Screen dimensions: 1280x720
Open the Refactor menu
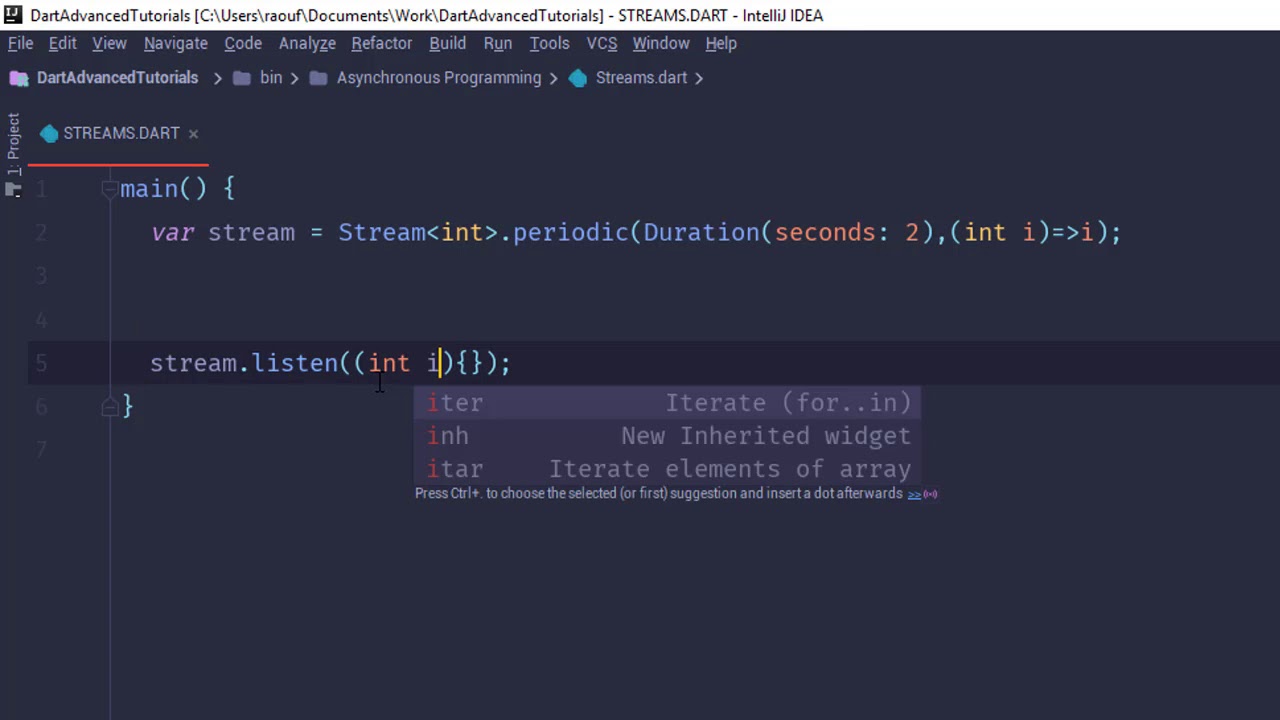(x=381, y=44)
